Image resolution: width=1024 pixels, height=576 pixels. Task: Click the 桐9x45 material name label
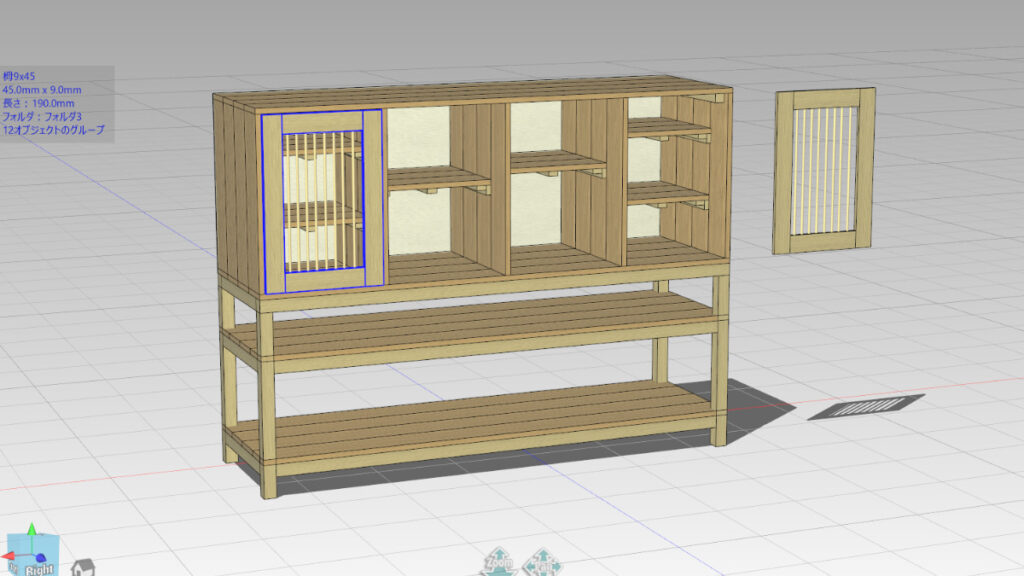(x=21, y=76)
